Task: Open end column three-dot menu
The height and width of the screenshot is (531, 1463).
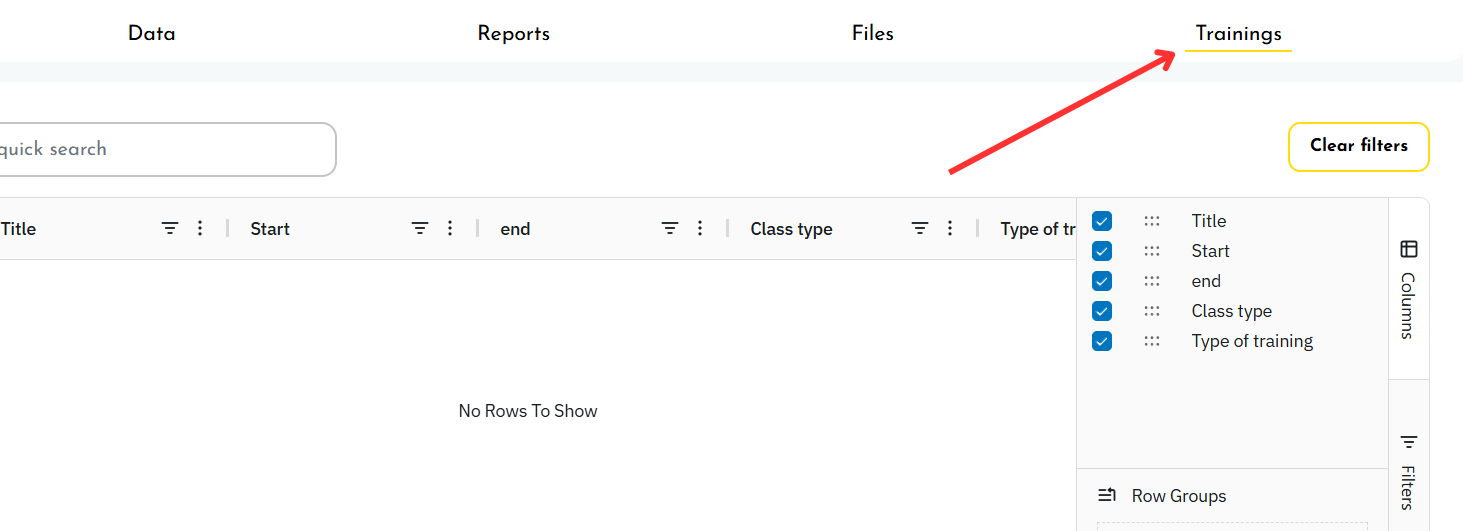Action: [x=700, y=229]
